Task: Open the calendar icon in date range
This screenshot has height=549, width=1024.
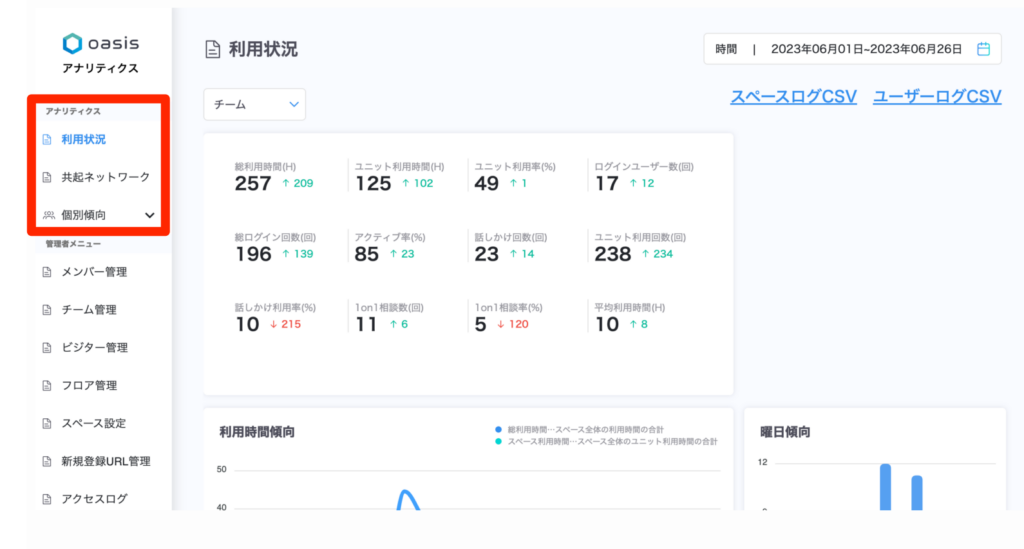Action: 983,48
